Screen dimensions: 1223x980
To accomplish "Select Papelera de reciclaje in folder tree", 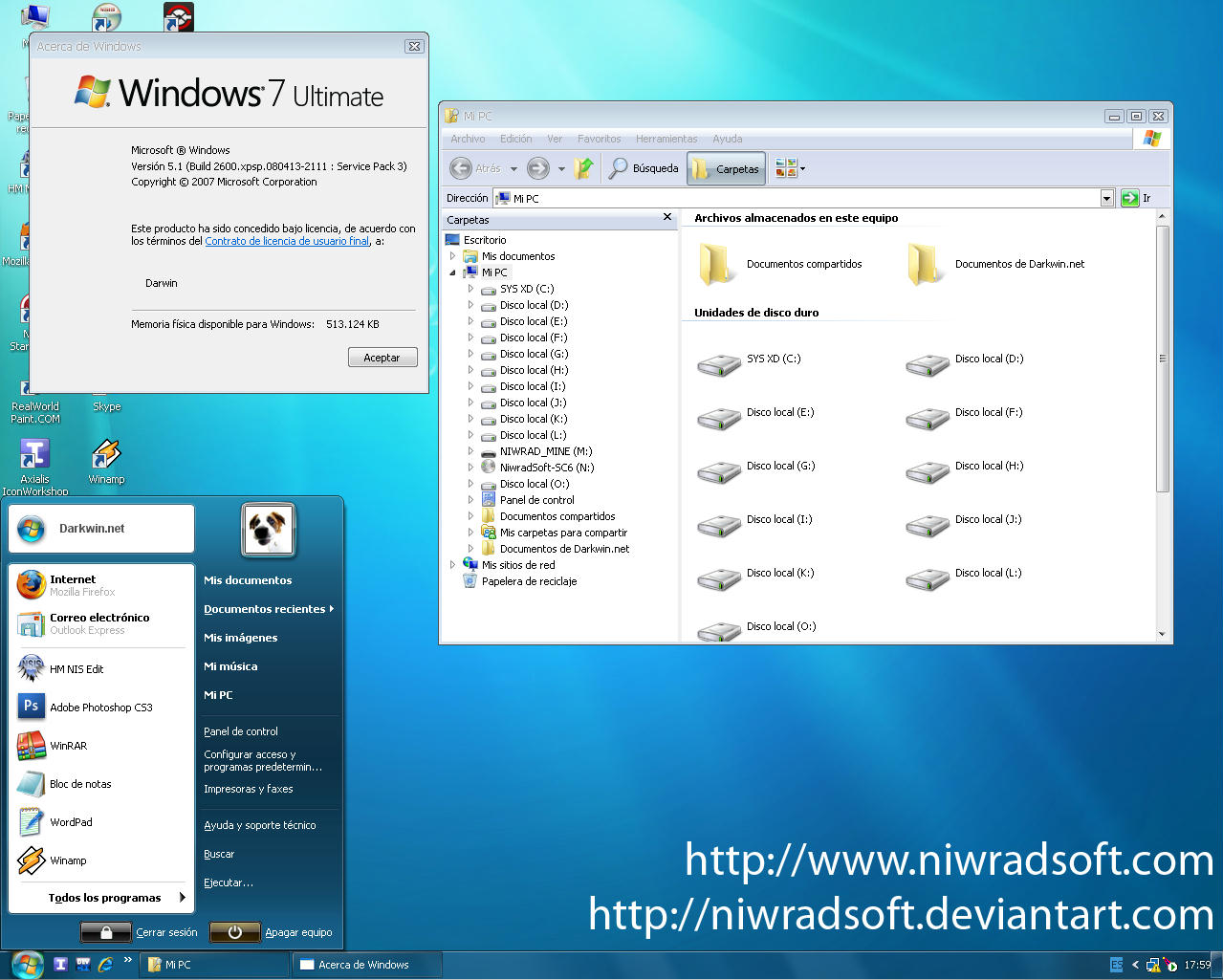I will coord(529,581).
